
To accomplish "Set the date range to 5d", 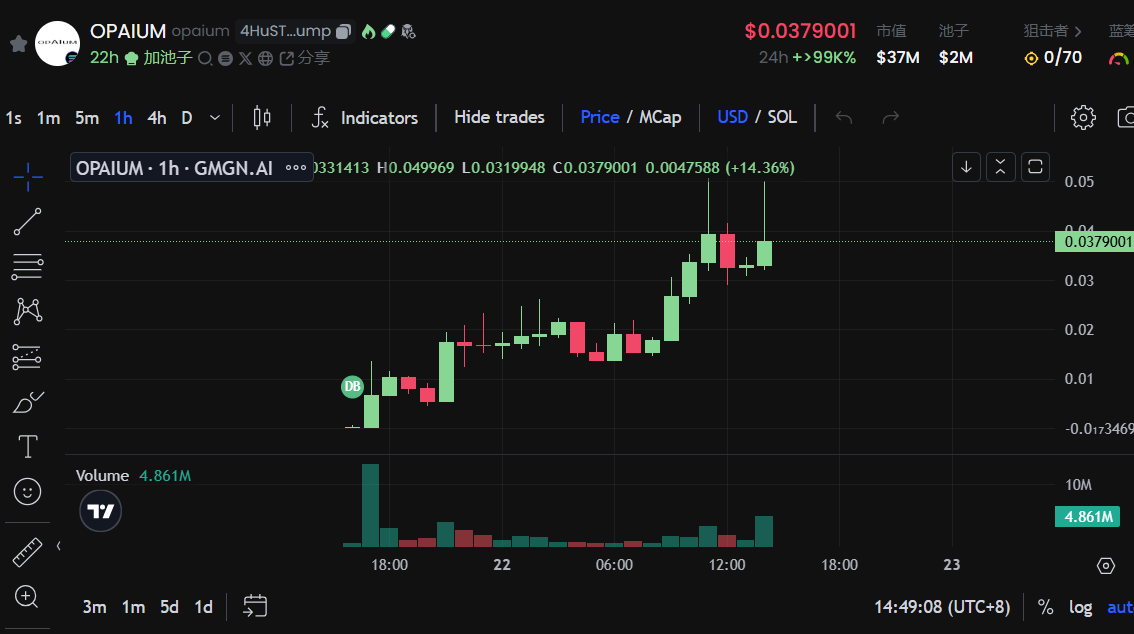I will point(170,607).
